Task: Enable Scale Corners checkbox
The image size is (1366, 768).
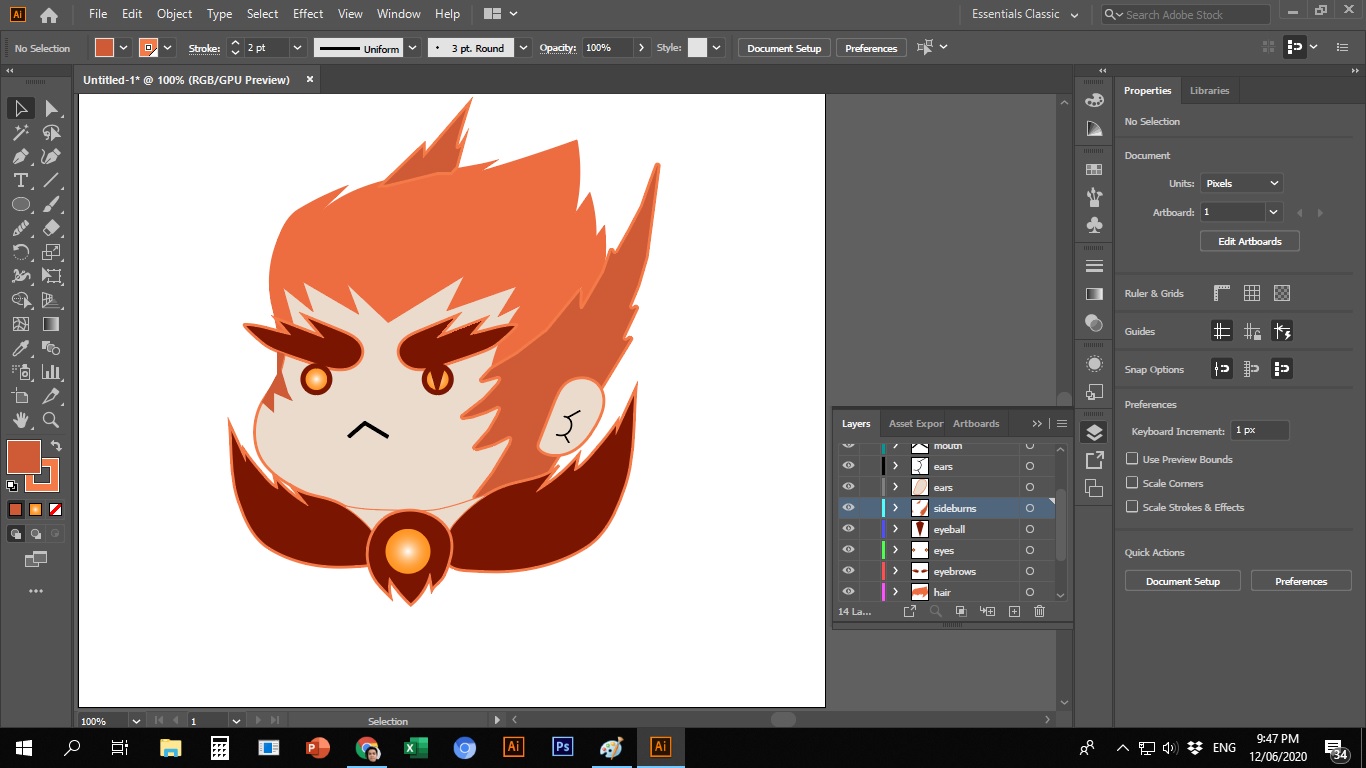Action: [x=1132, y=483]
